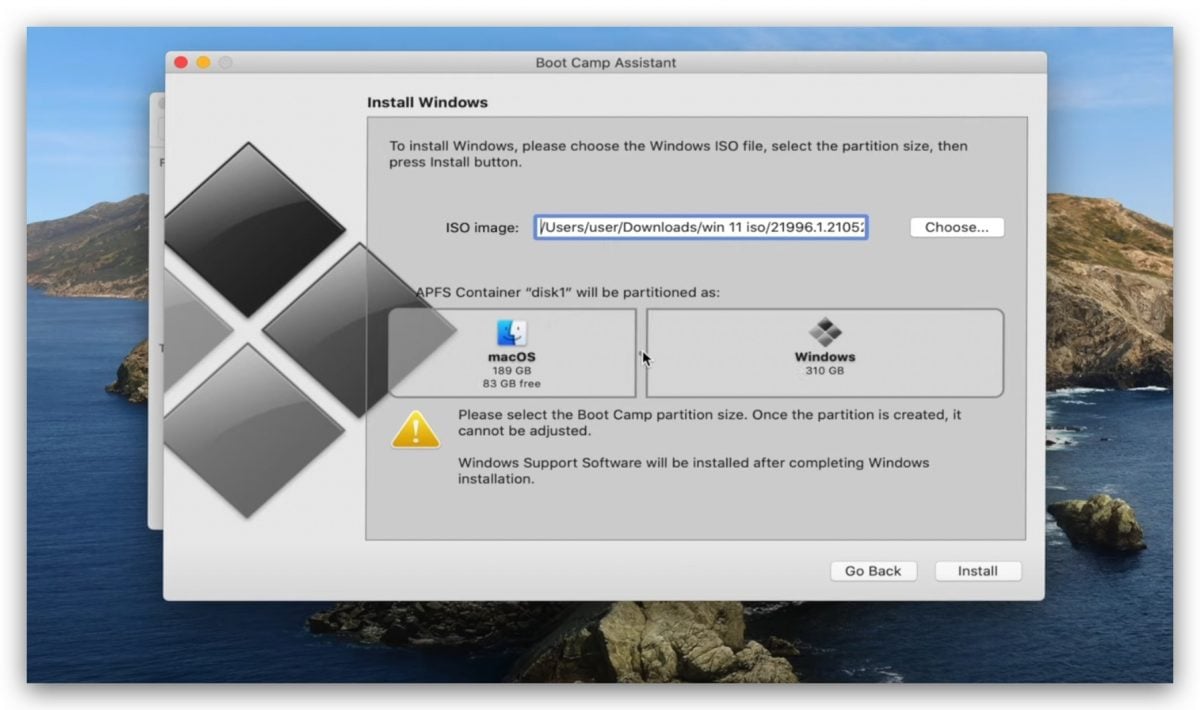Click the 'To install Windows, please choose' instructions

(x=678, y=153)
